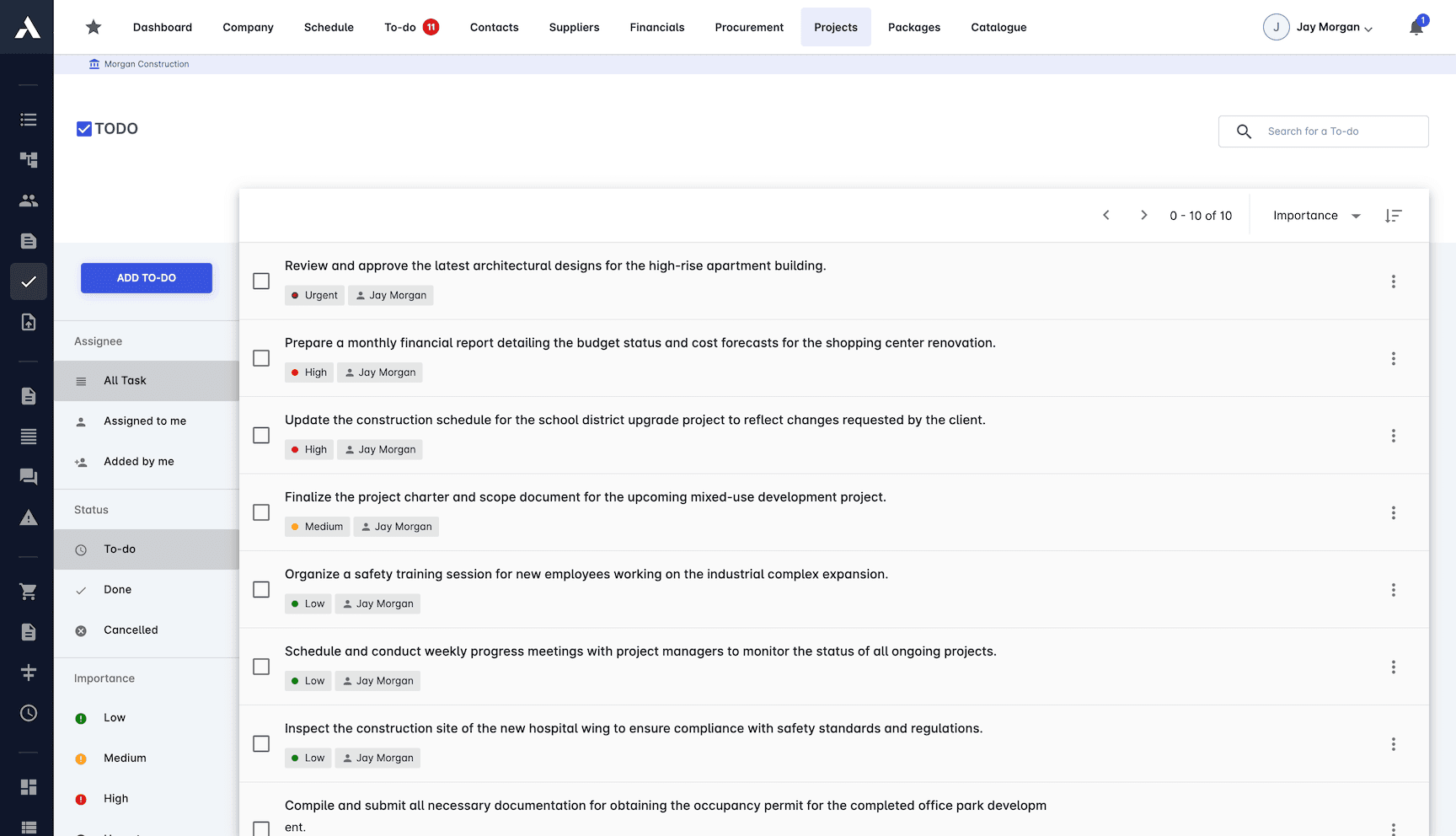Click the ADD TO-DO button
The image size is (1456, 836).
tap(146, 277)
